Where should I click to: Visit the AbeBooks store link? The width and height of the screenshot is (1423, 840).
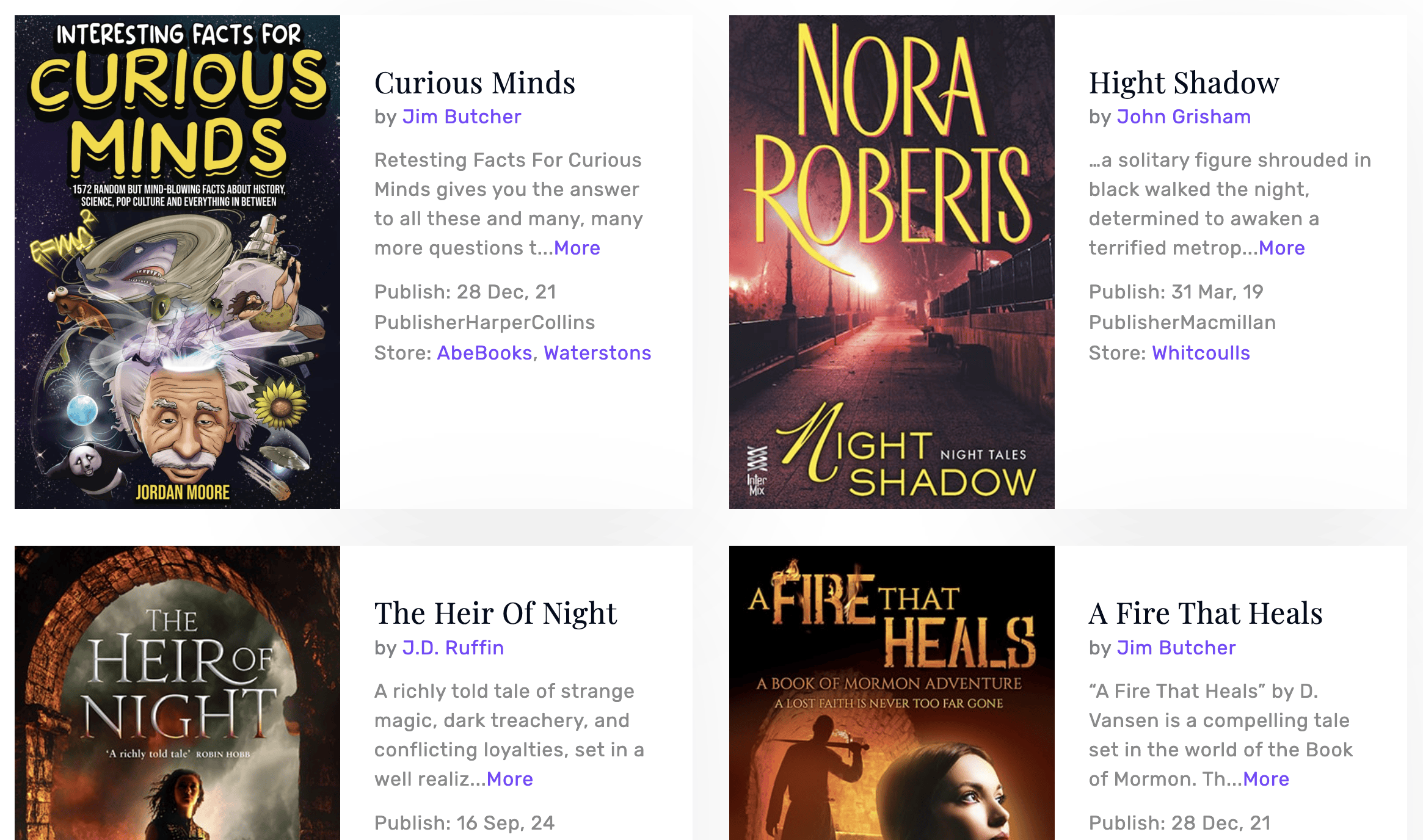485,353
